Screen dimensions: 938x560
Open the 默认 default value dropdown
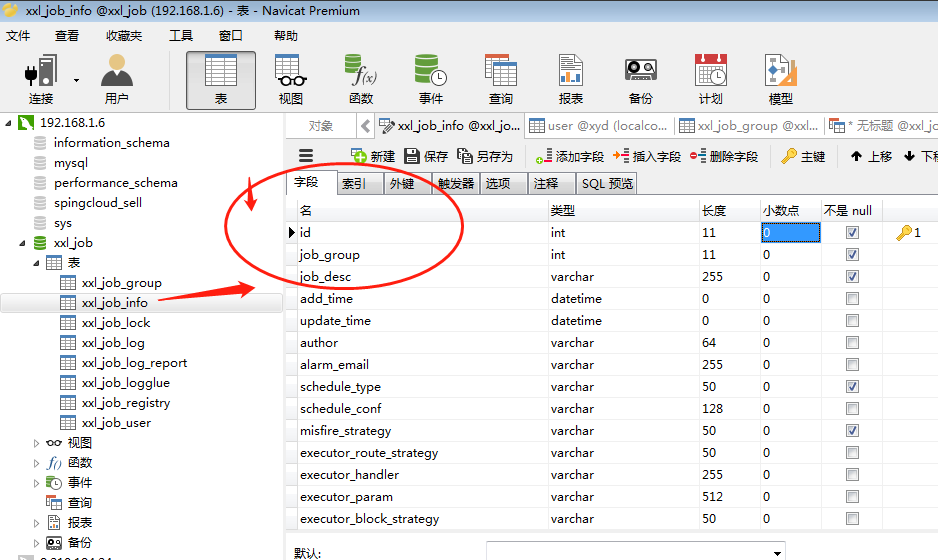pos(776,553)
